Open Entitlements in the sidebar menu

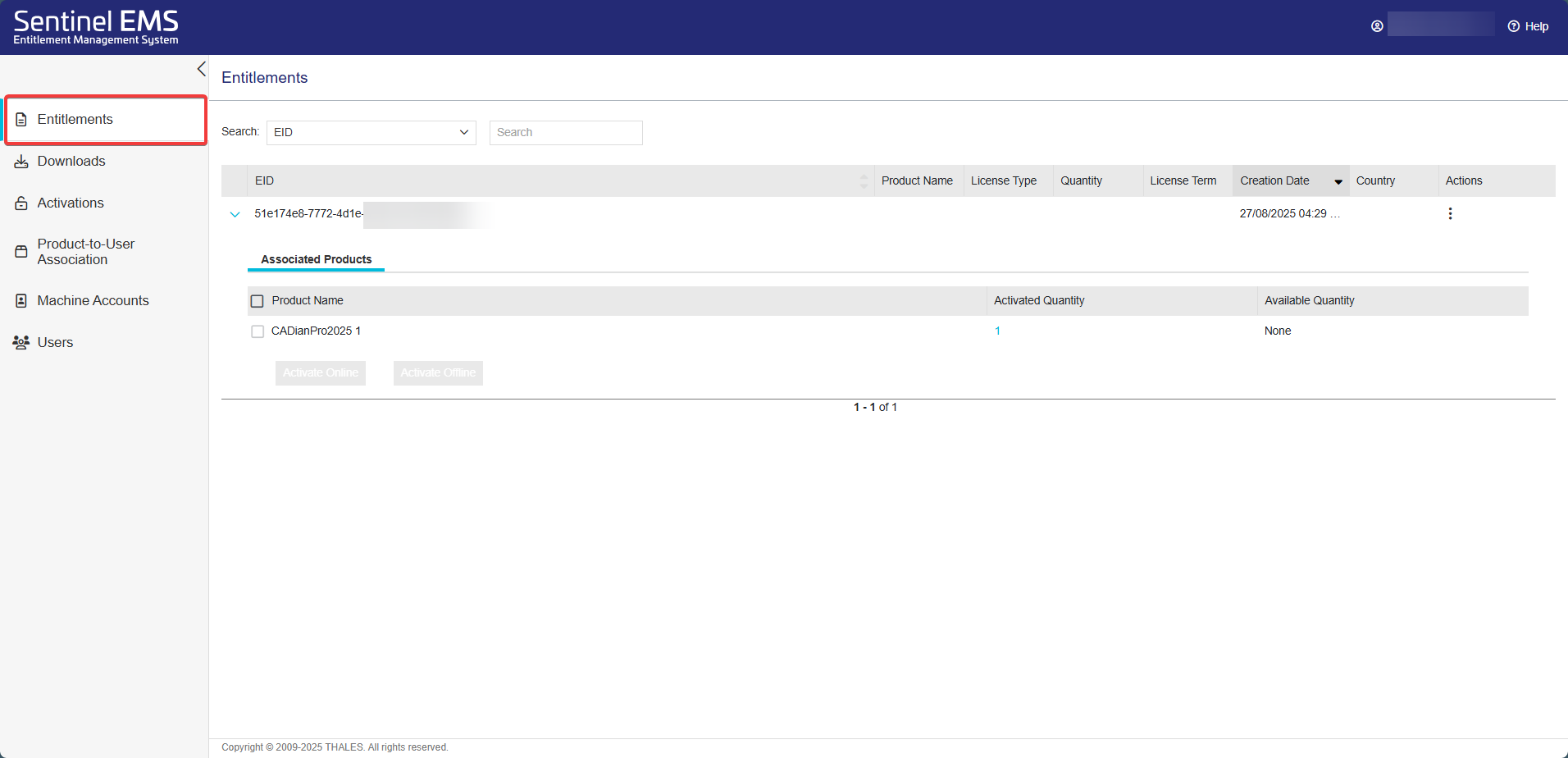pyautogui.click(x=106, y=120)
